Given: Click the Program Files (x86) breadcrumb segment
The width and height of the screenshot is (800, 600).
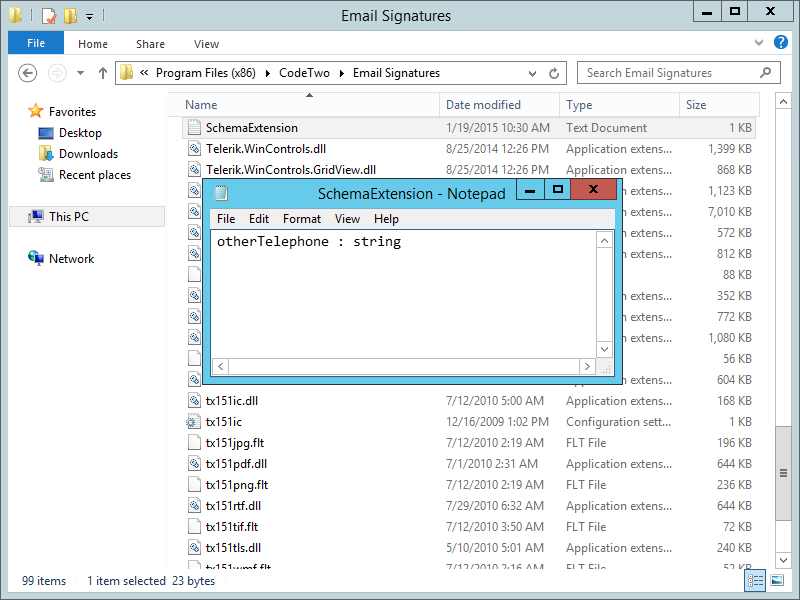Looking at the screenshot, I should [x=206, y=73].
